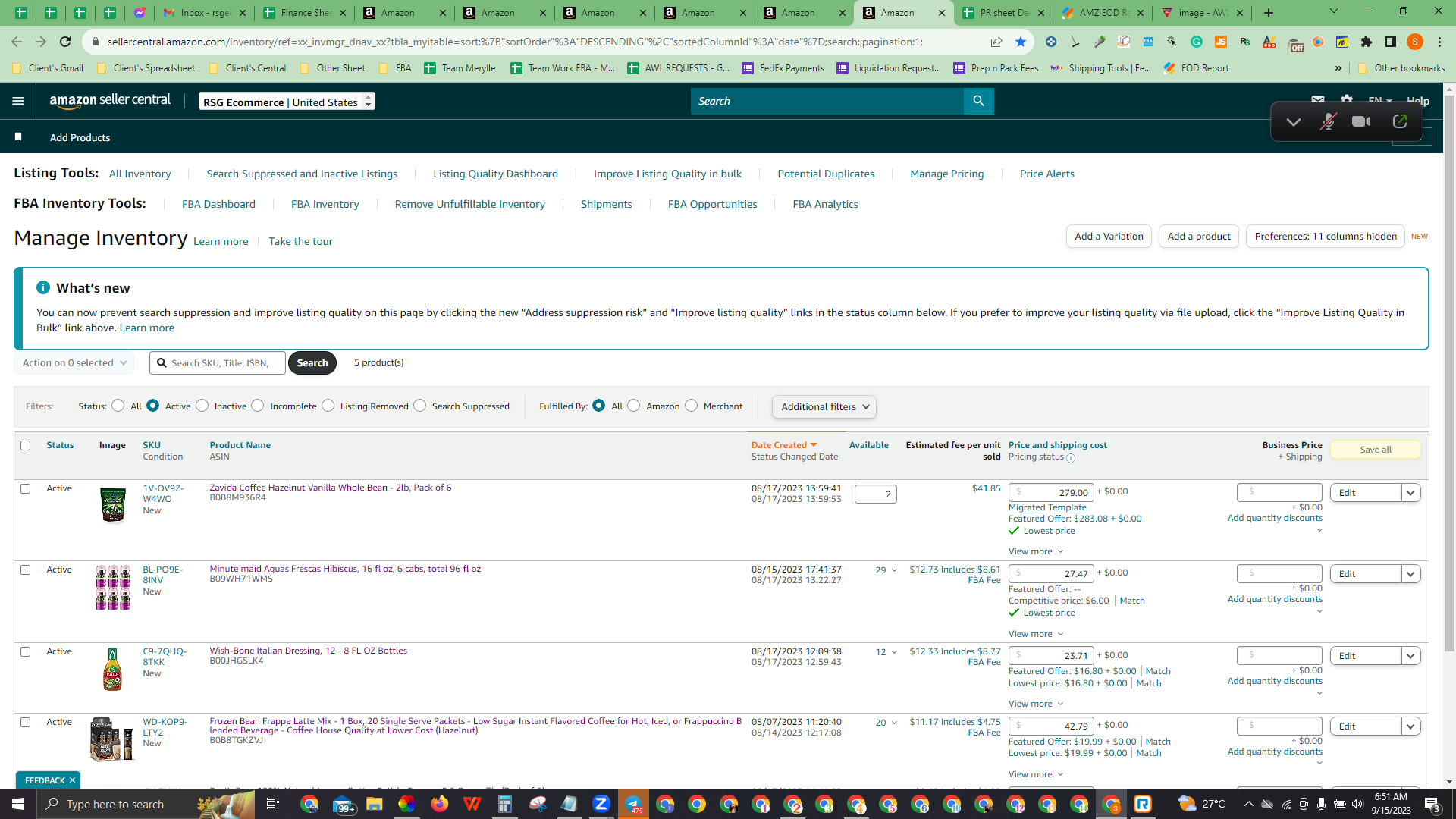The image size is (1456, 819).
Task: Click the Search SKU, Title, ISBN field
Action: pyautogui.click(x=218, y=362)
